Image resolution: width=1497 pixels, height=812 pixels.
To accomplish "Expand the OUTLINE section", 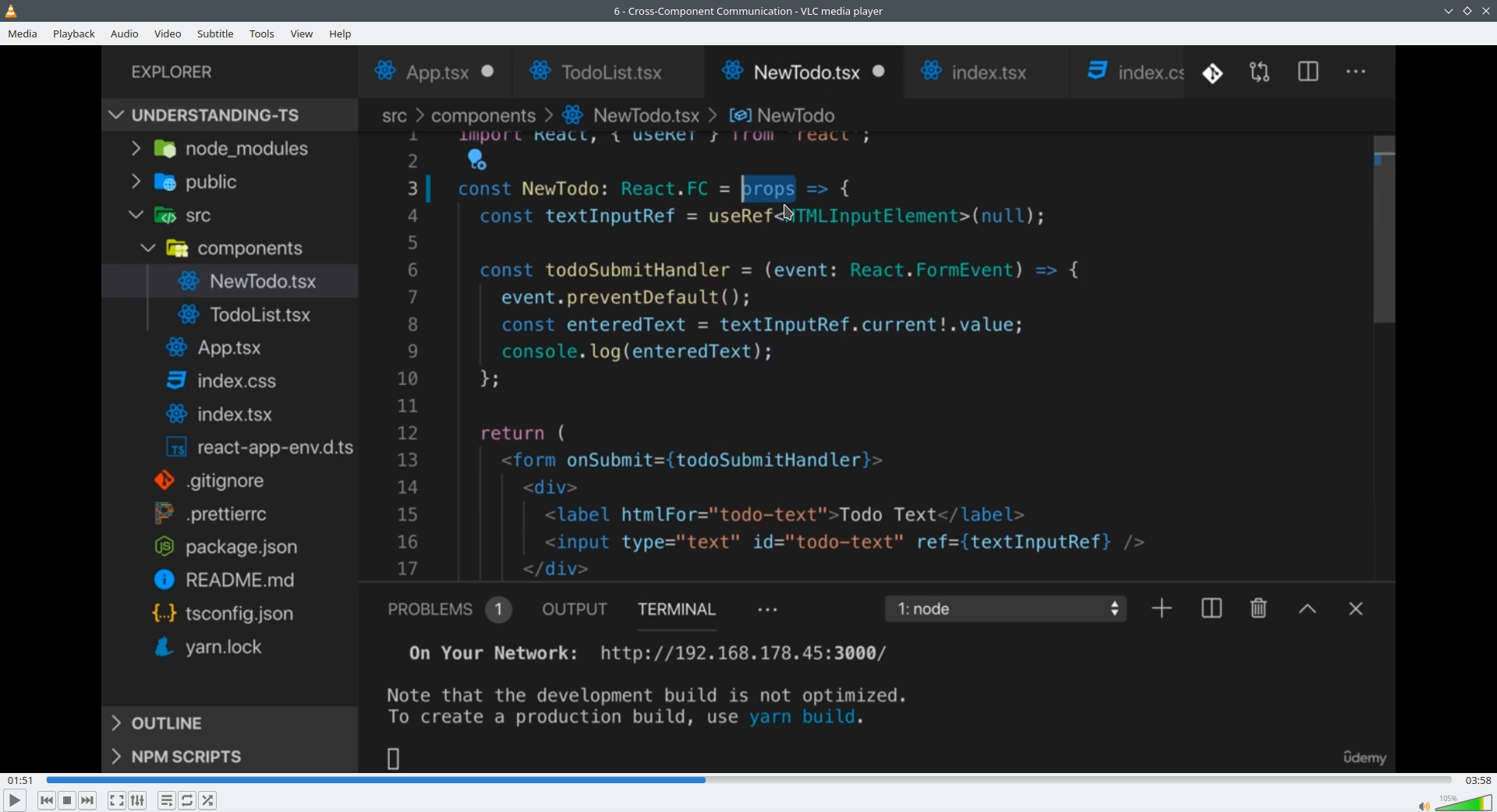I will click(x=229, y=724).
